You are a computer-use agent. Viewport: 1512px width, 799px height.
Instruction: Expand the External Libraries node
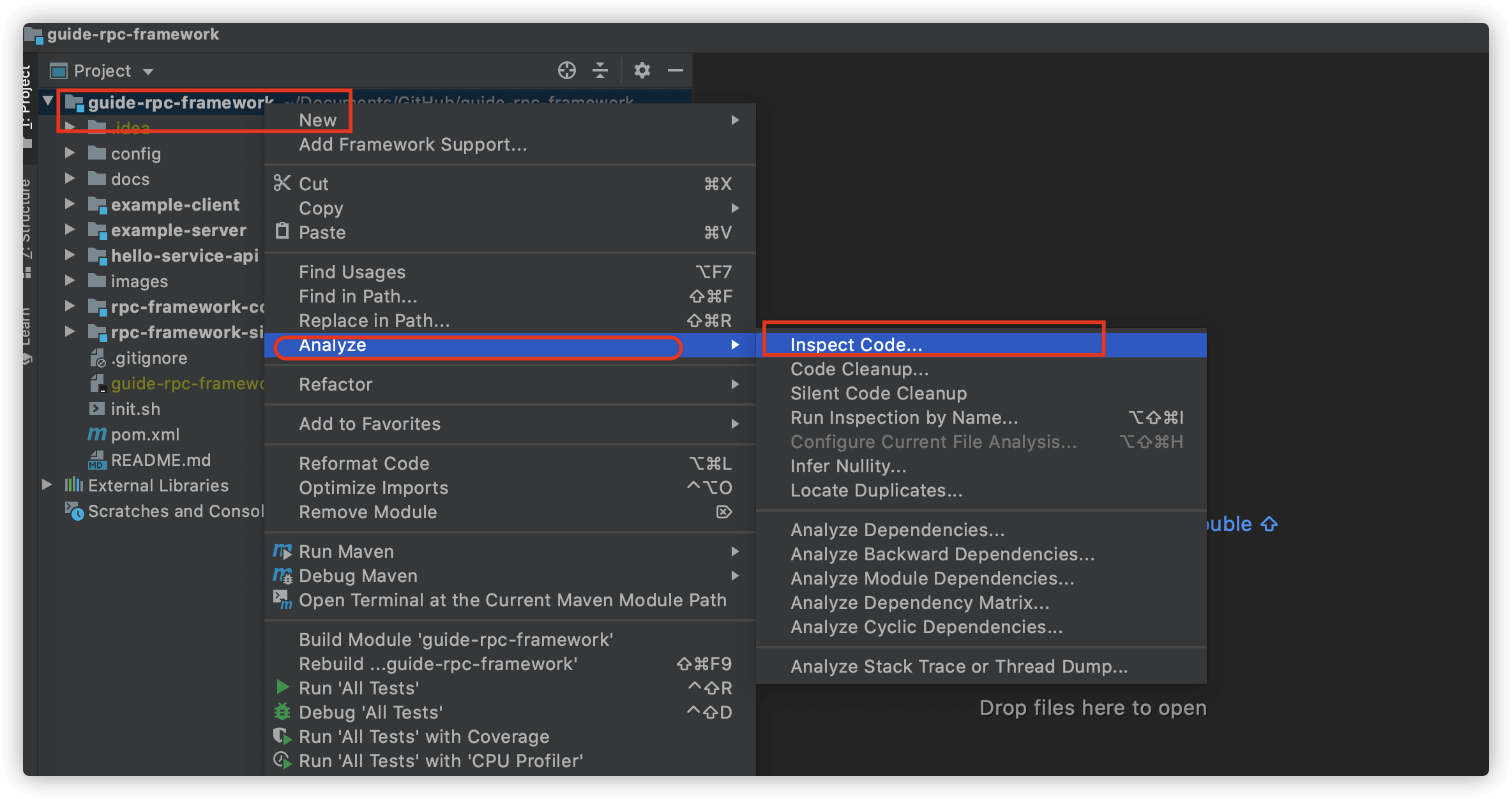click(47, 485)
